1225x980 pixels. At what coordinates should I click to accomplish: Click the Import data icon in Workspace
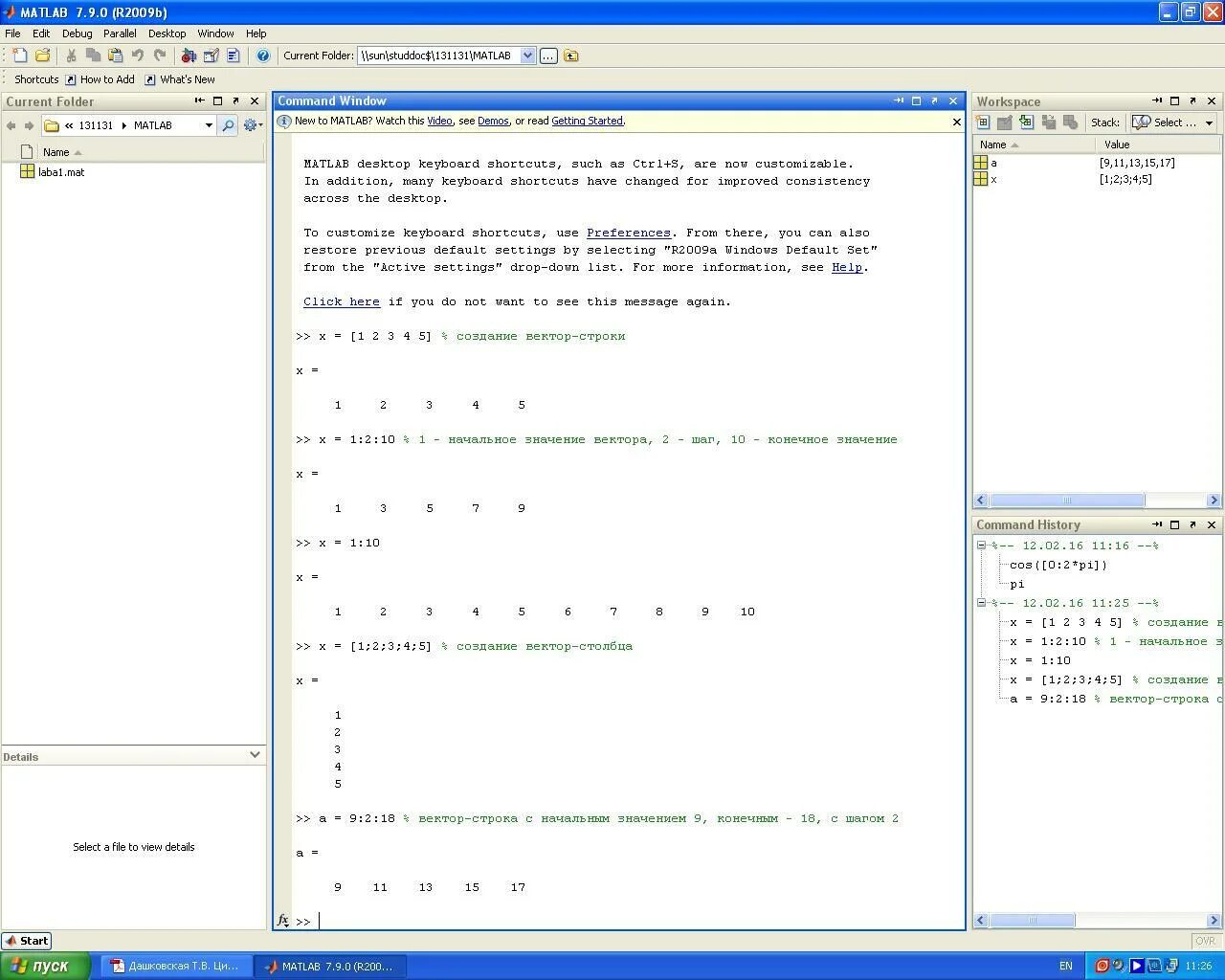(1026, 122)
